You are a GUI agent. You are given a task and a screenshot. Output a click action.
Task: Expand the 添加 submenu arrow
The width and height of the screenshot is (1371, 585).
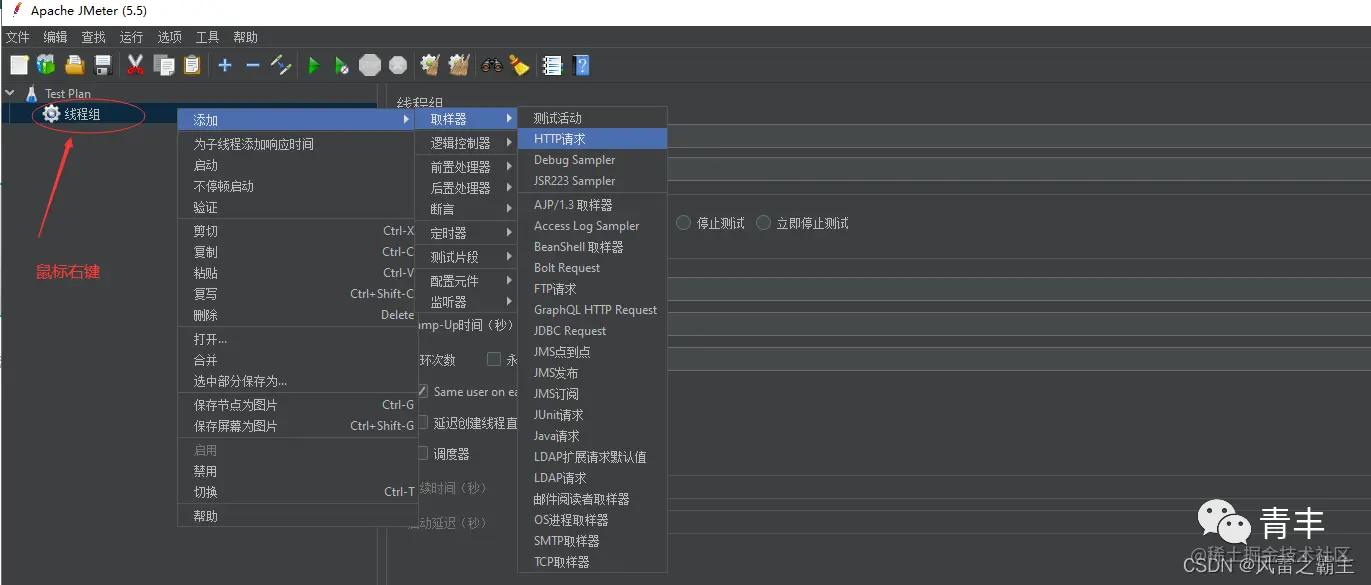(406, 120)
